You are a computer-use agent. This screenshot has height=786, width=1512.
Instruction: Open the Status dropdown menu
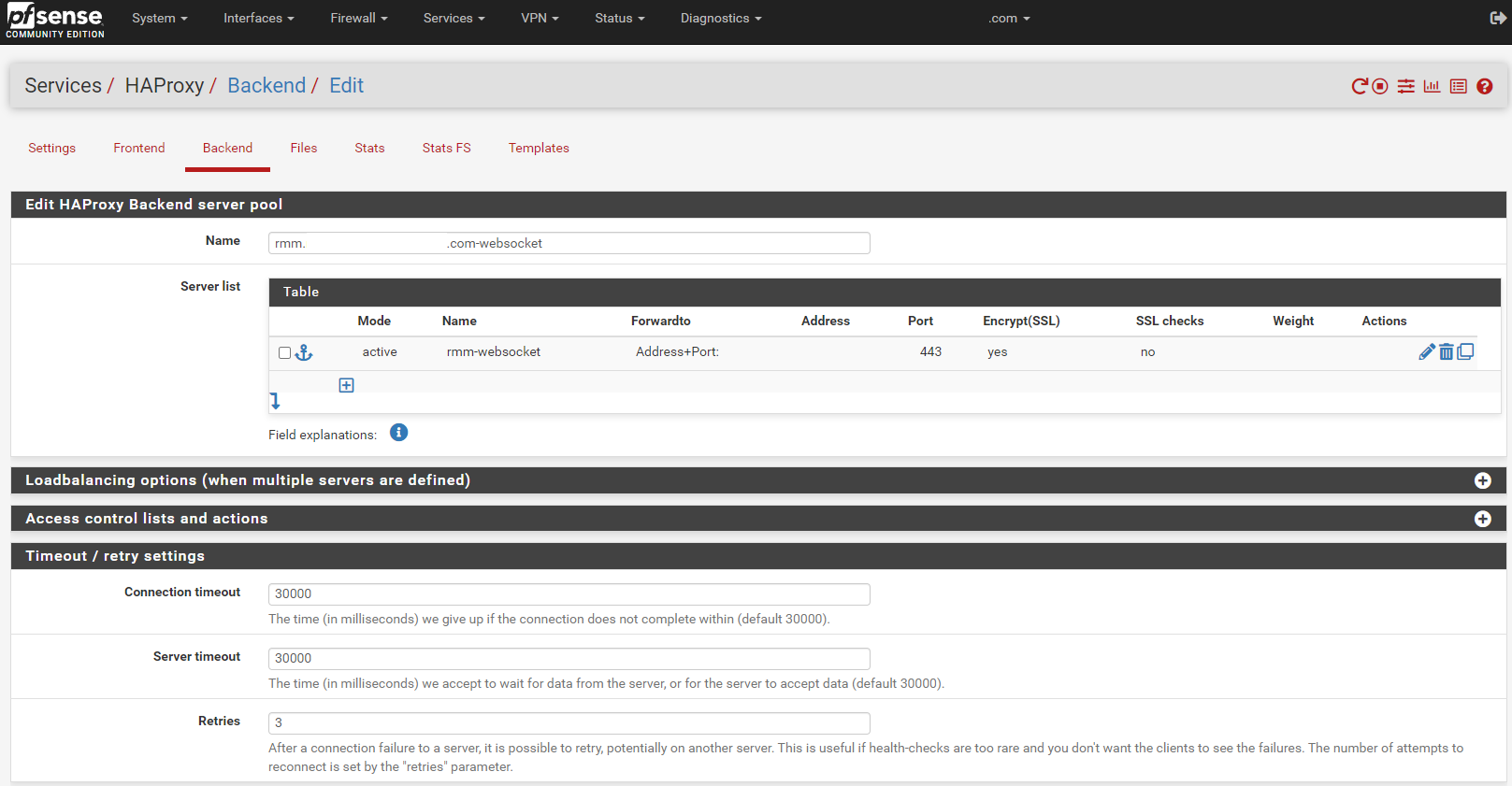[620, 18]
